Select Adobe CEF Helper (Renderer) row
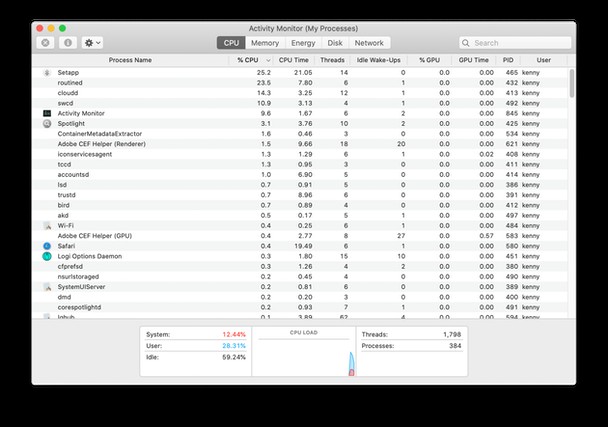The height and width of the screenshot is (427, 608). pyautogui.click(x=300, y=144)
